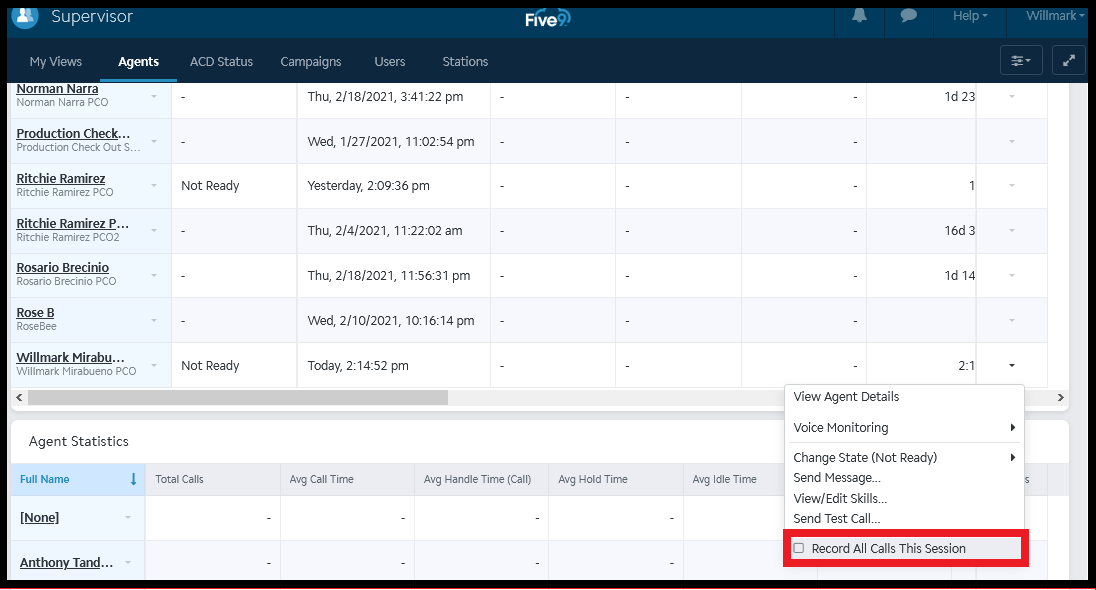Open the Help dropdown menu
Viewport: 1096px width, 590px height.
point(969,16)
